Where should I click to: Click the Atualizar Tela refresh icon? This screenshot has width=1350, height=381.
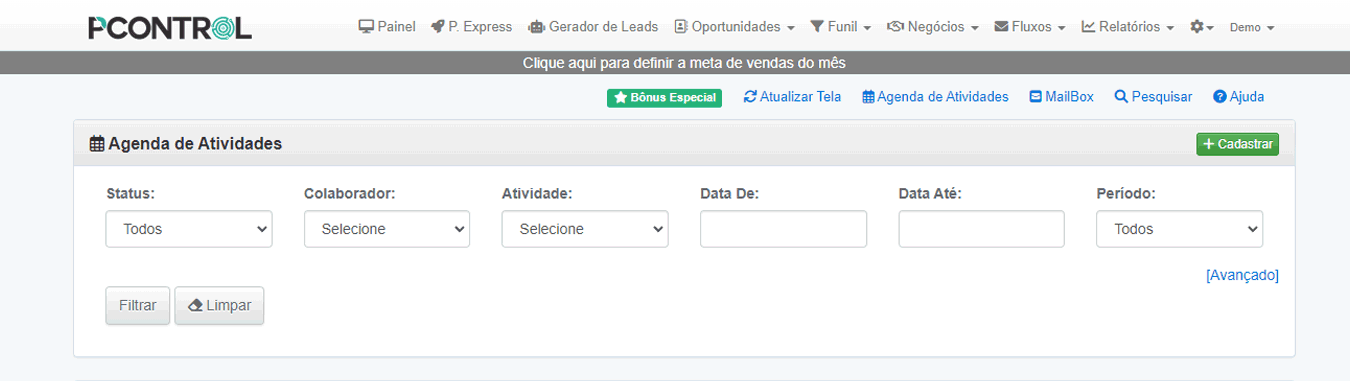(750, 97)
